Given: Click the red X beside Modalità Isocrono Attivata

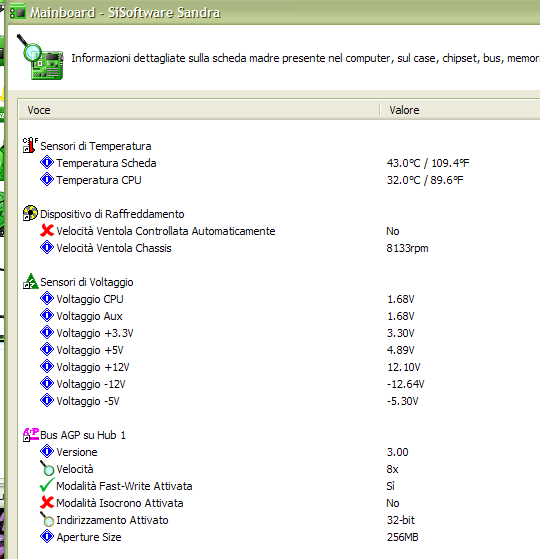Looking at the screenshot, I should [x=47, y=503].
